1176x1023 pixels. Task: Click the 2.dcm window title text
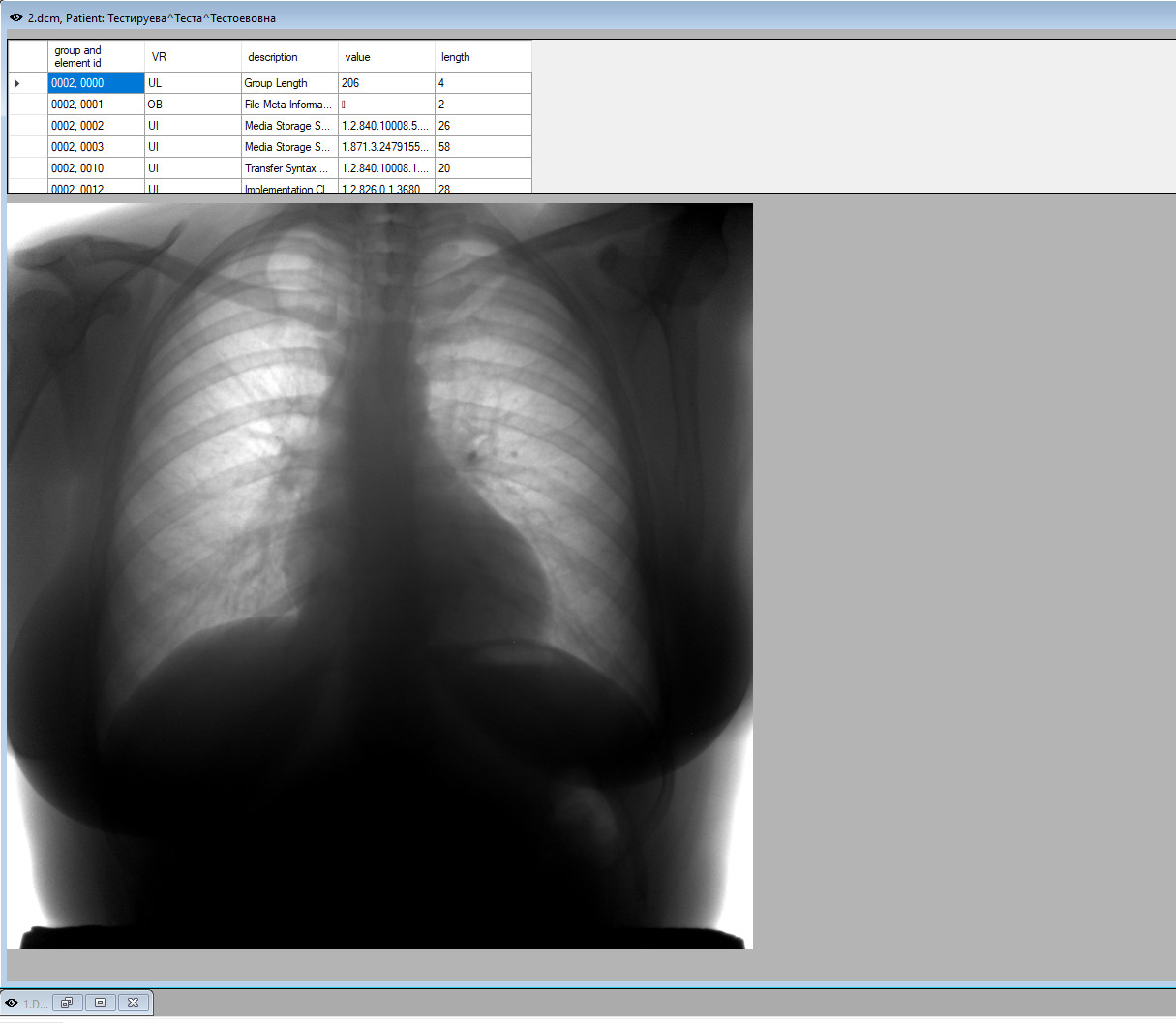click(x=152, y=17)
